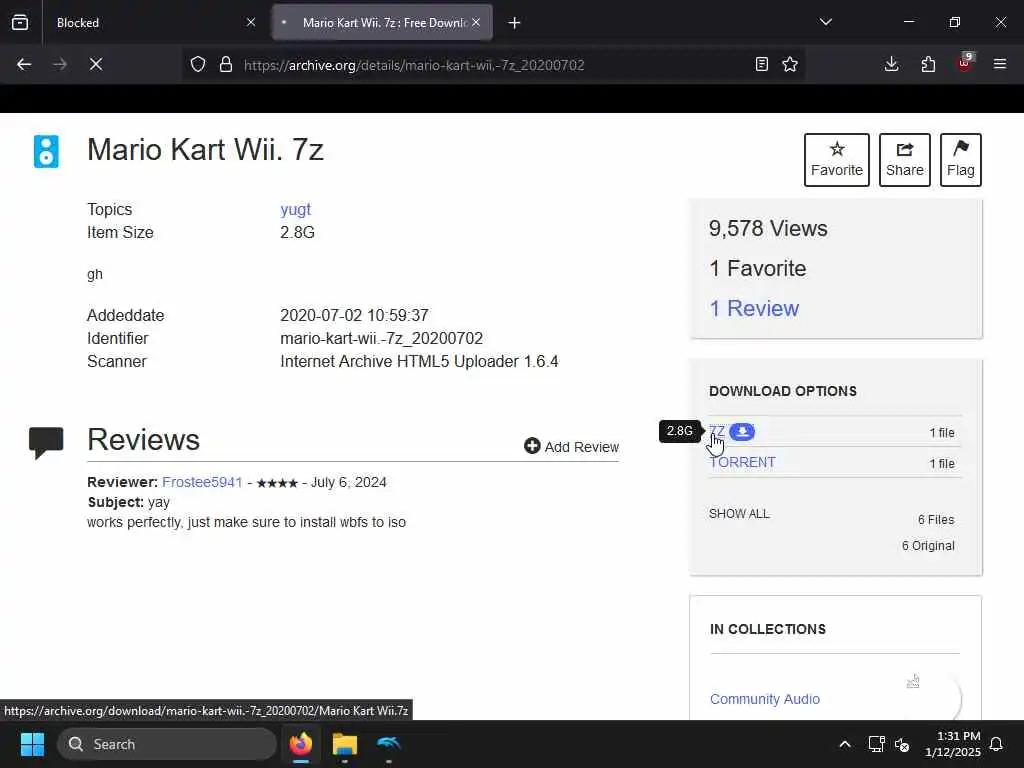Download the TORRENT file
This screenshot has width=1024, height=768.
[742, 462]
